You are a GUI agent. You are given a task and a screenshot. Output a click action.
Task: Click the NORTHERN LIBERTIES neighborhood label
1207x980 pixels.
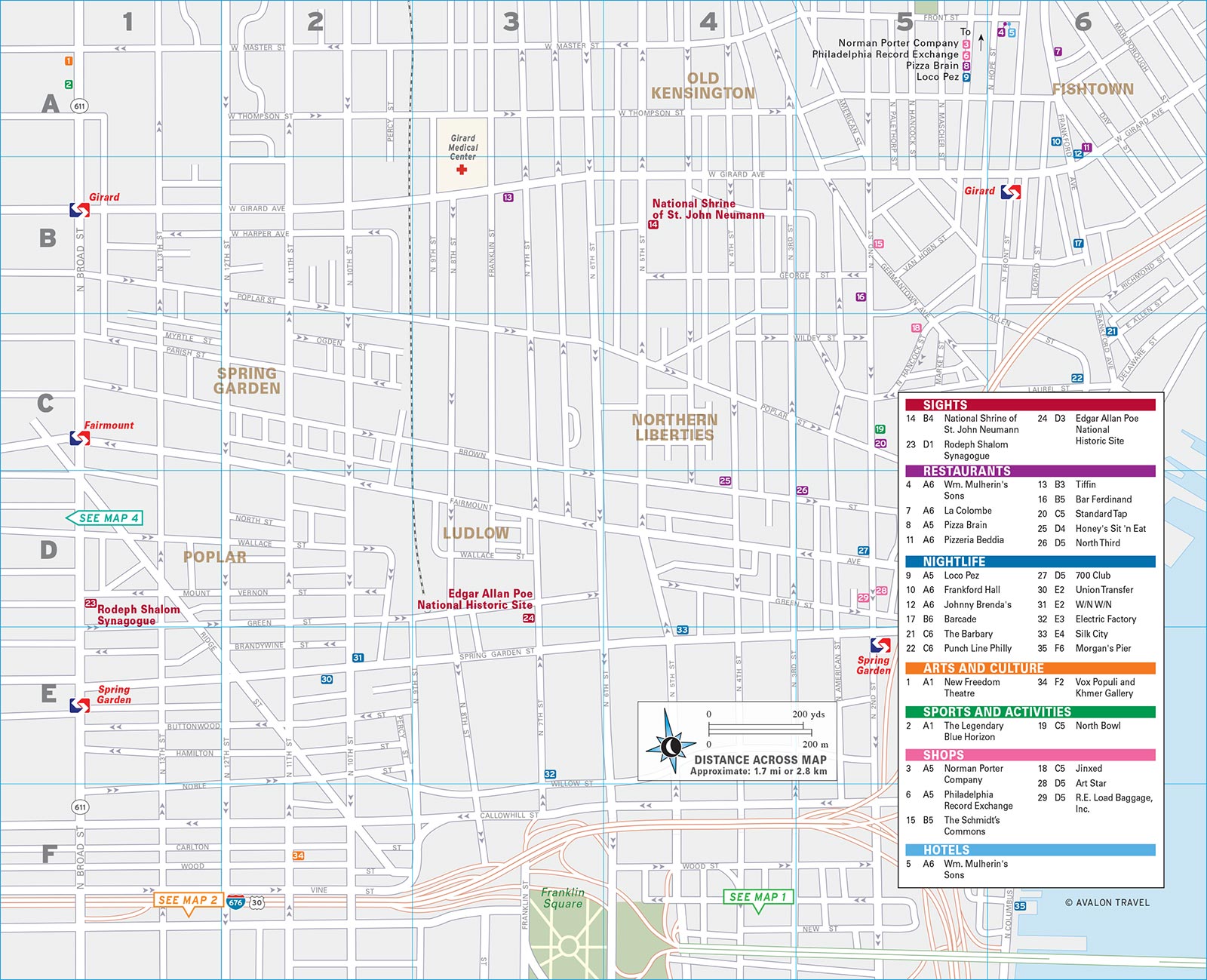point(674,427)
